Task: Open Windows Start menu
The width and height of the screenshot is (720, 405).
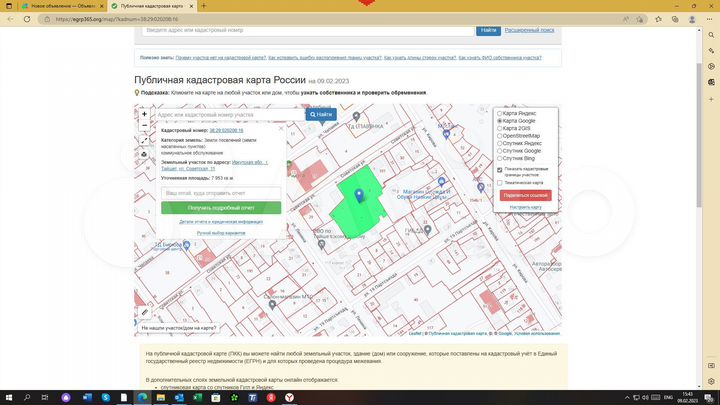Action: [x=9, y=397]
